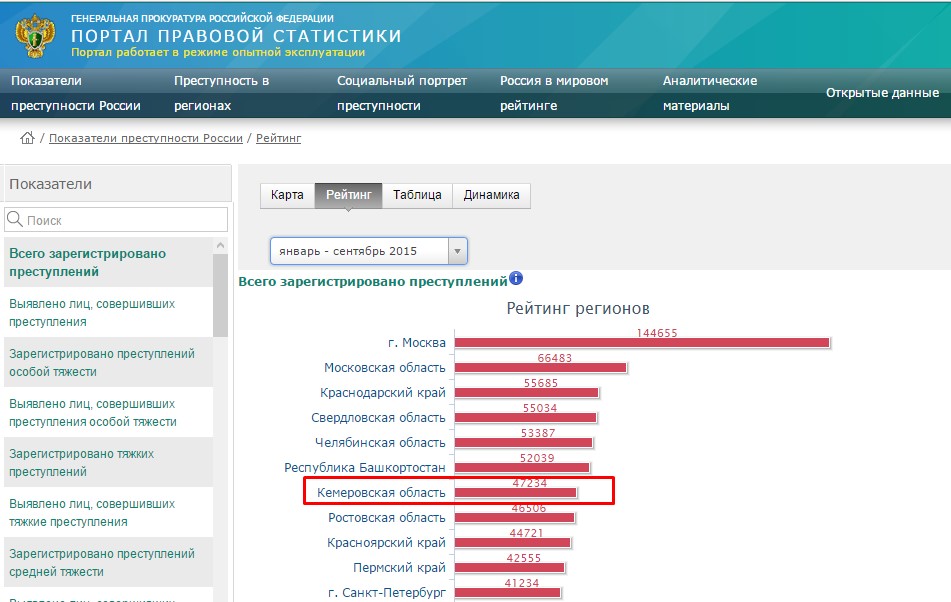This screenshot has width=951, height=602.
Task: Click the 'г. Москва' bar in the chart
Action: tap(642, 343)
